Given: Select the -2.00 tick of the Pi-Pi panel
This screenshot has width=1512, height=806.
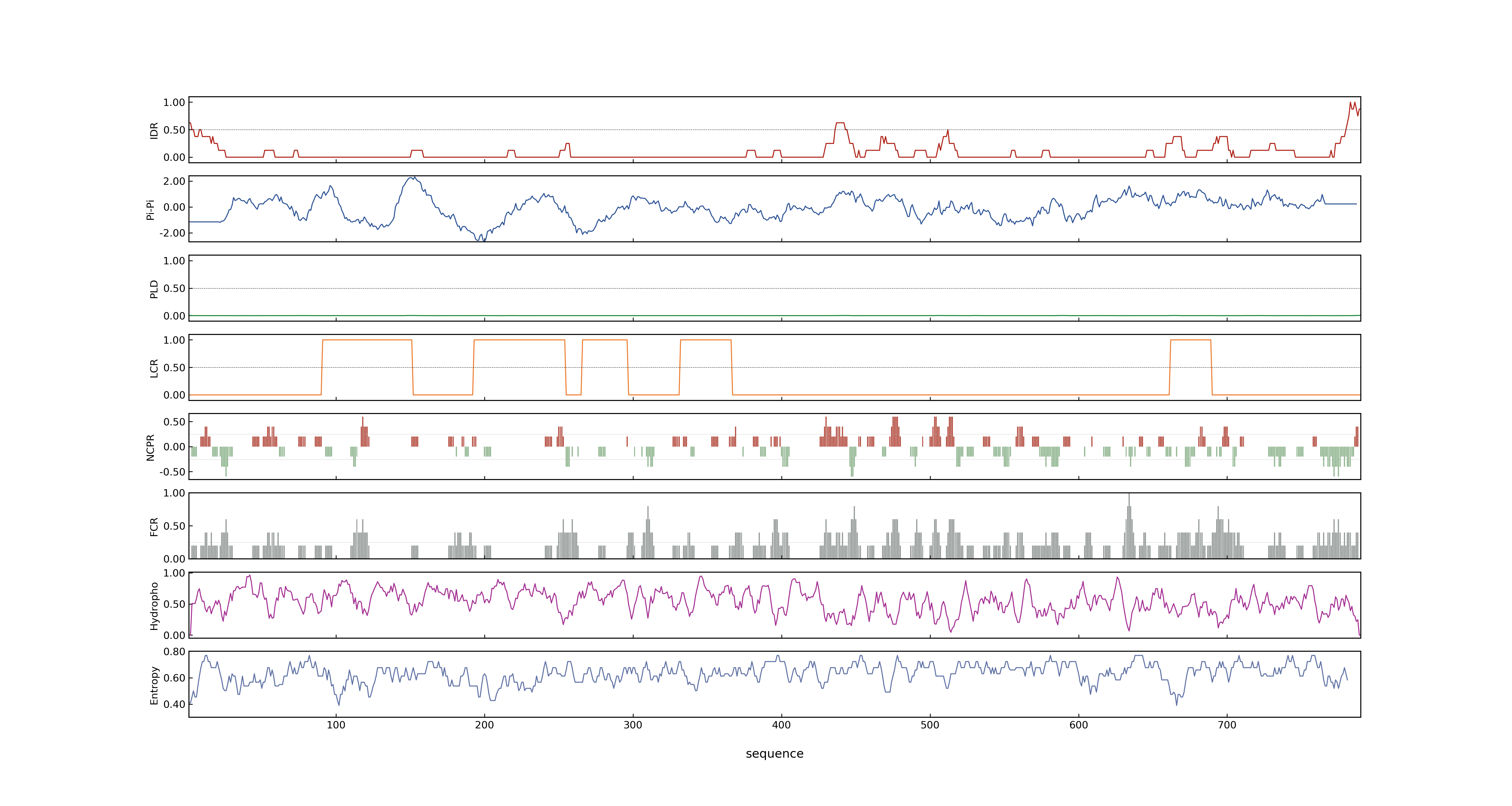Looking at the screenshot, I should pyautogui.click(x=172, y=233).
